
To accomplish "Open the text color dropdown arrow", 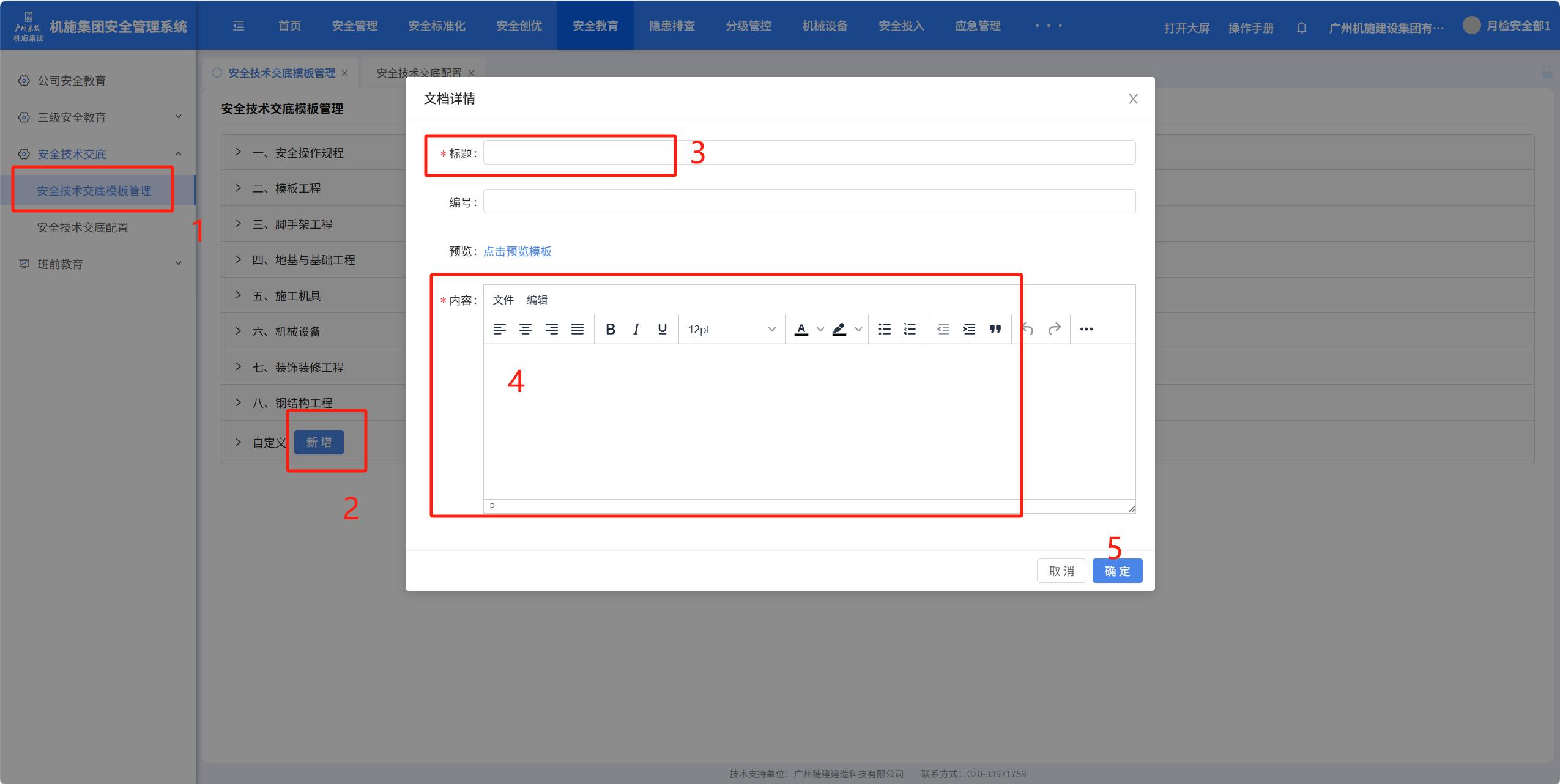I will tap(820, 329).
